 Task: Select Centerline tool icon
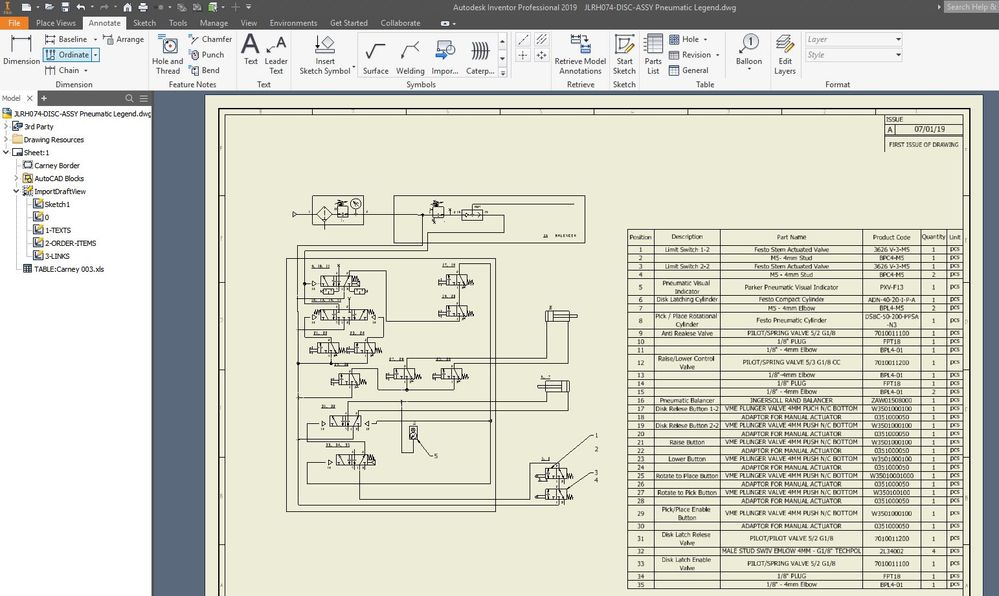click(x=523, y=40)
